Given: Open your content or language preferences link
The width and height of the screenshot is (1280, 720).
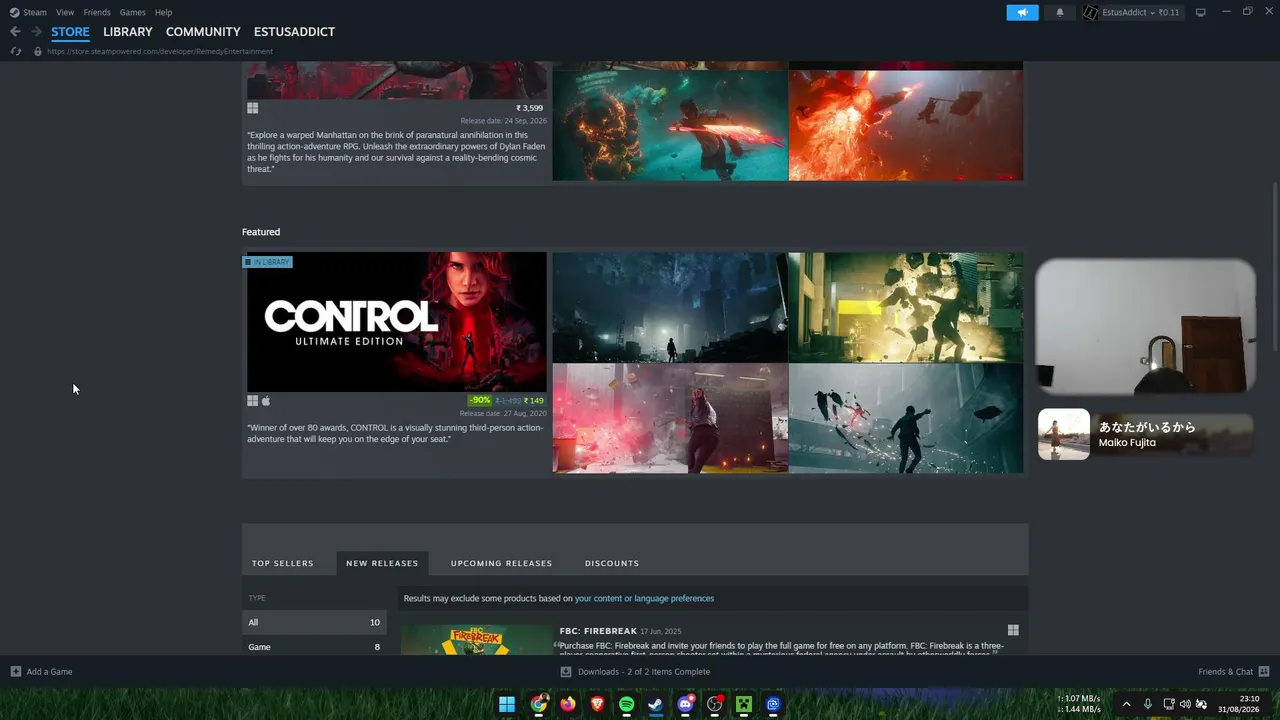Looking at the screenshot, I should (644, 598).
